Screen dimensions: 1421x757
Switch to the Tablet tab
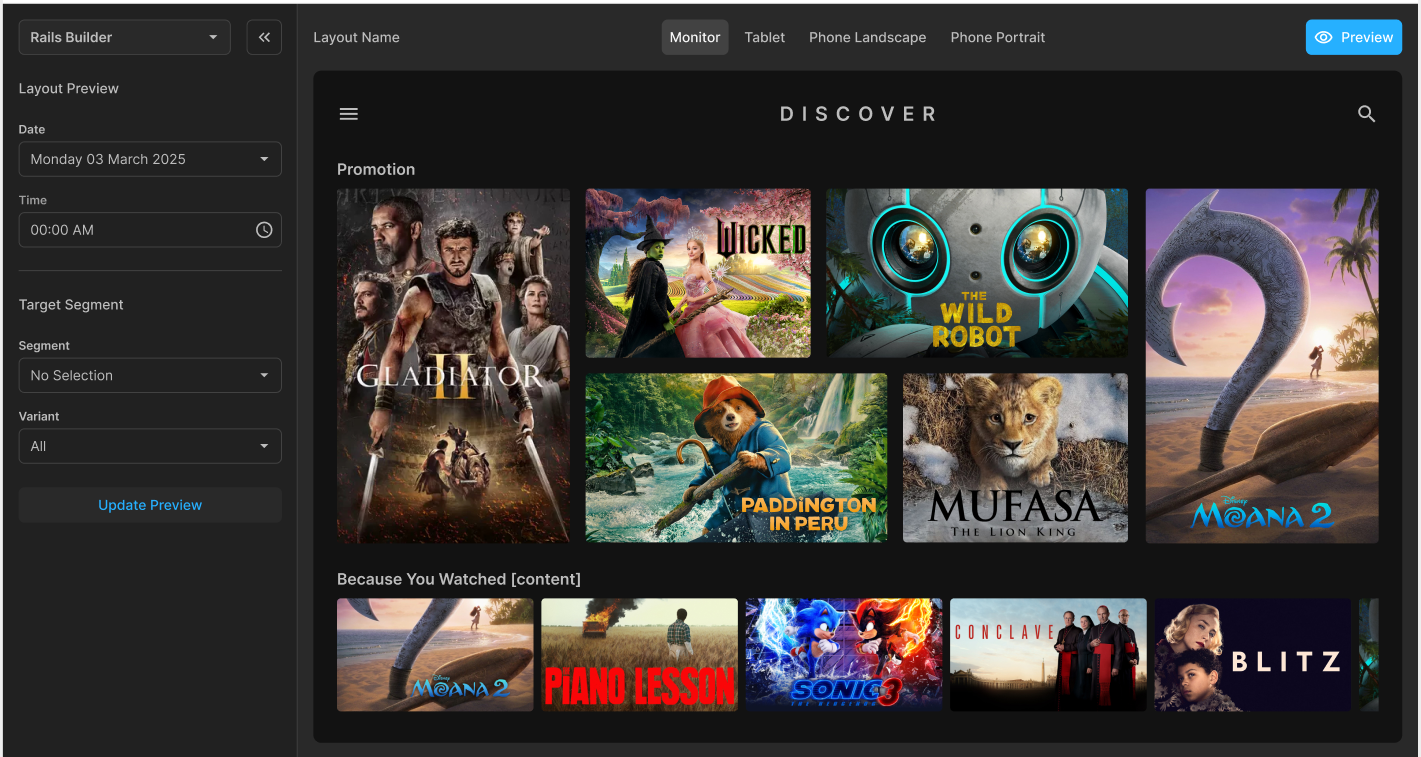click(x=765, y=37)
